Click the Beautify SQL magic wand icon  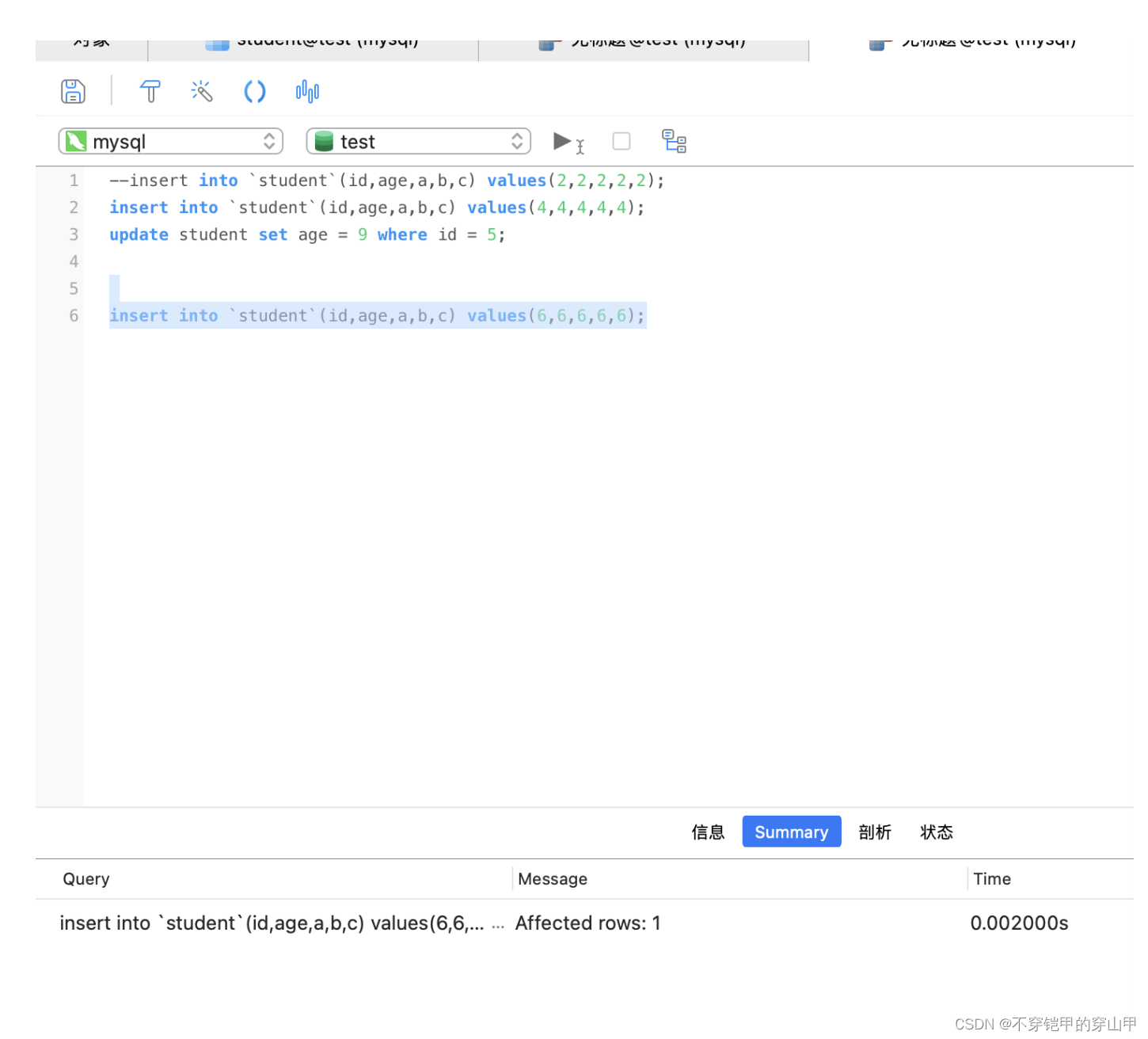[x=202, y=91]
